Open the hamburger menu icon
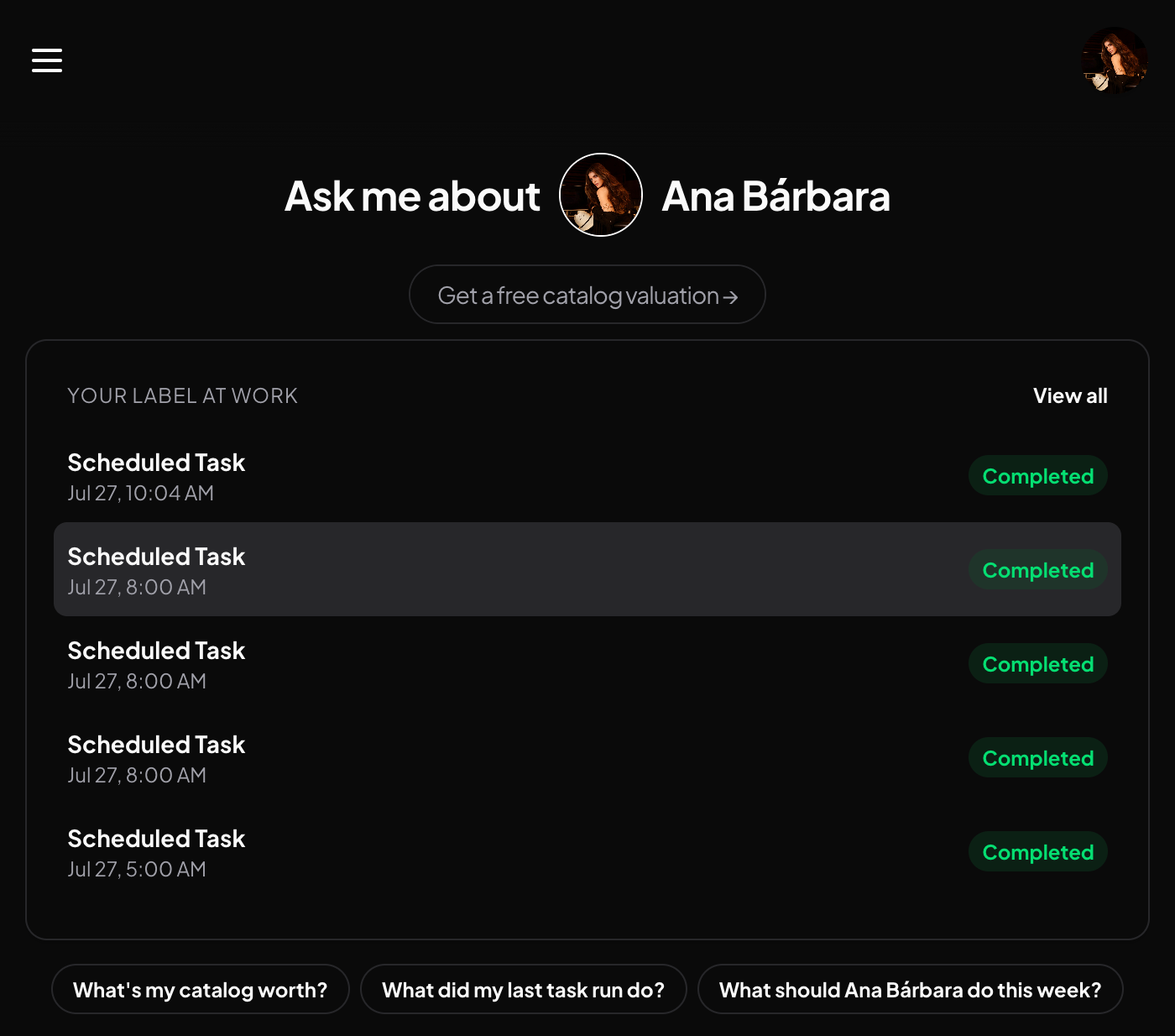This screenshot has height=1036, width=1175. click(47, 60)
